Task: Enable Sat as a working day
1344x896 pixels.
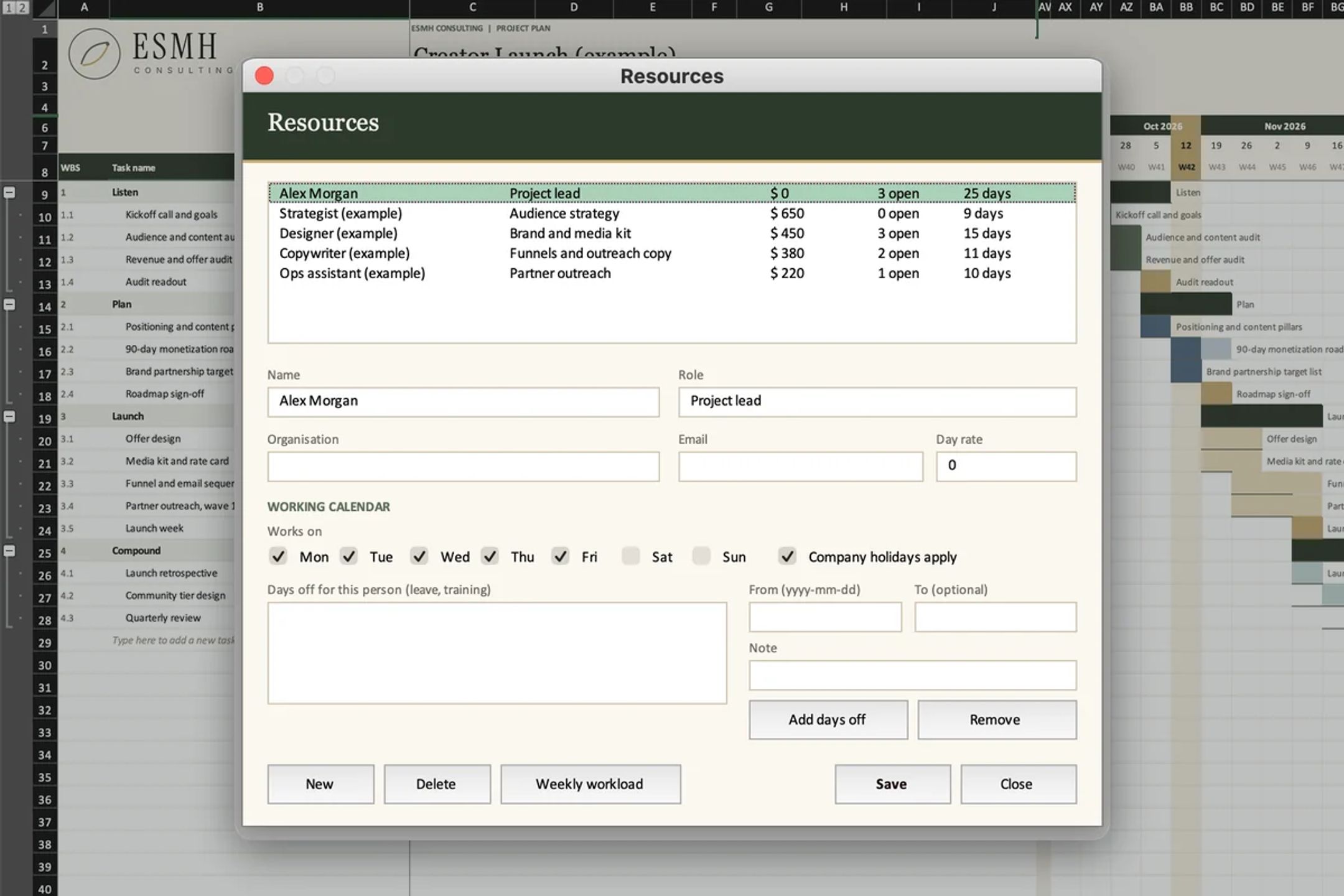Action: 631,556
